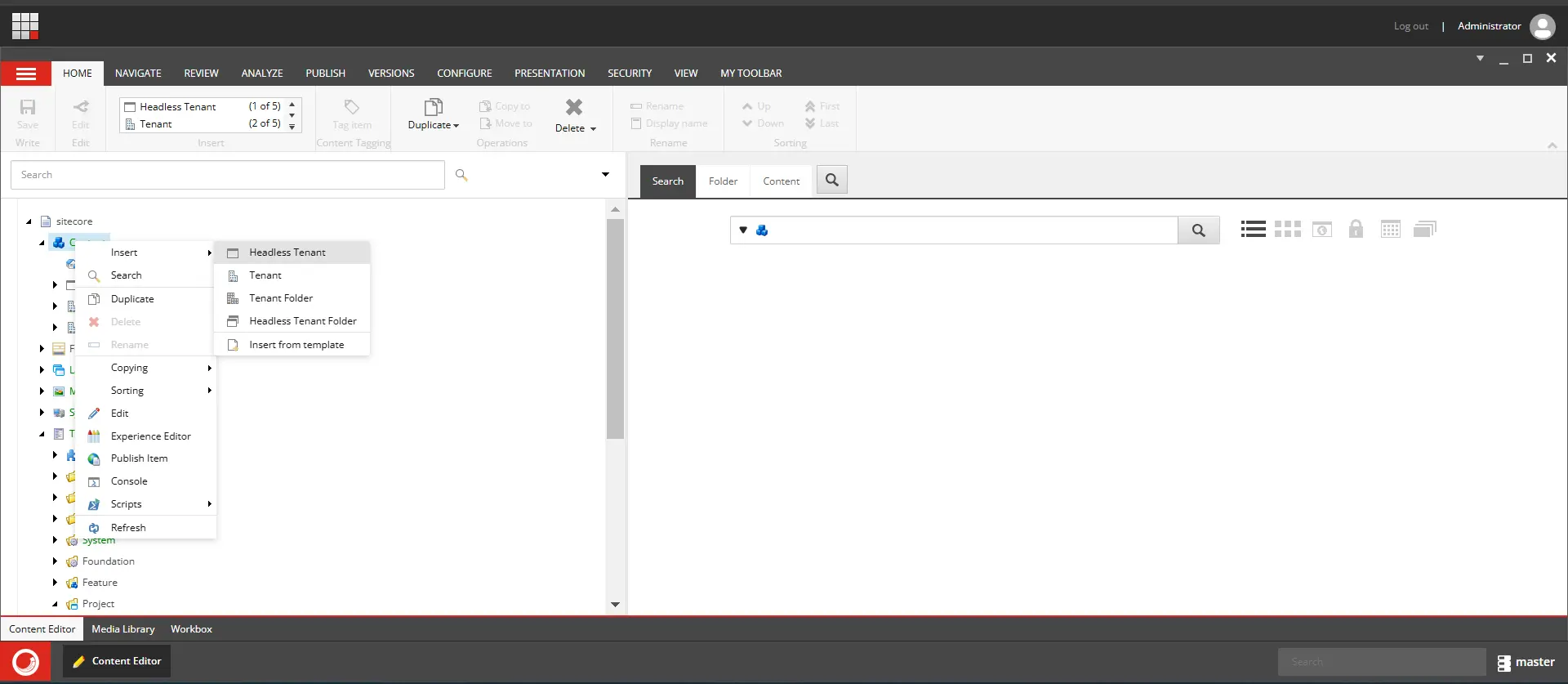
Task: Click Experience Editor icon in context menu
Action: tap(94, 436)
